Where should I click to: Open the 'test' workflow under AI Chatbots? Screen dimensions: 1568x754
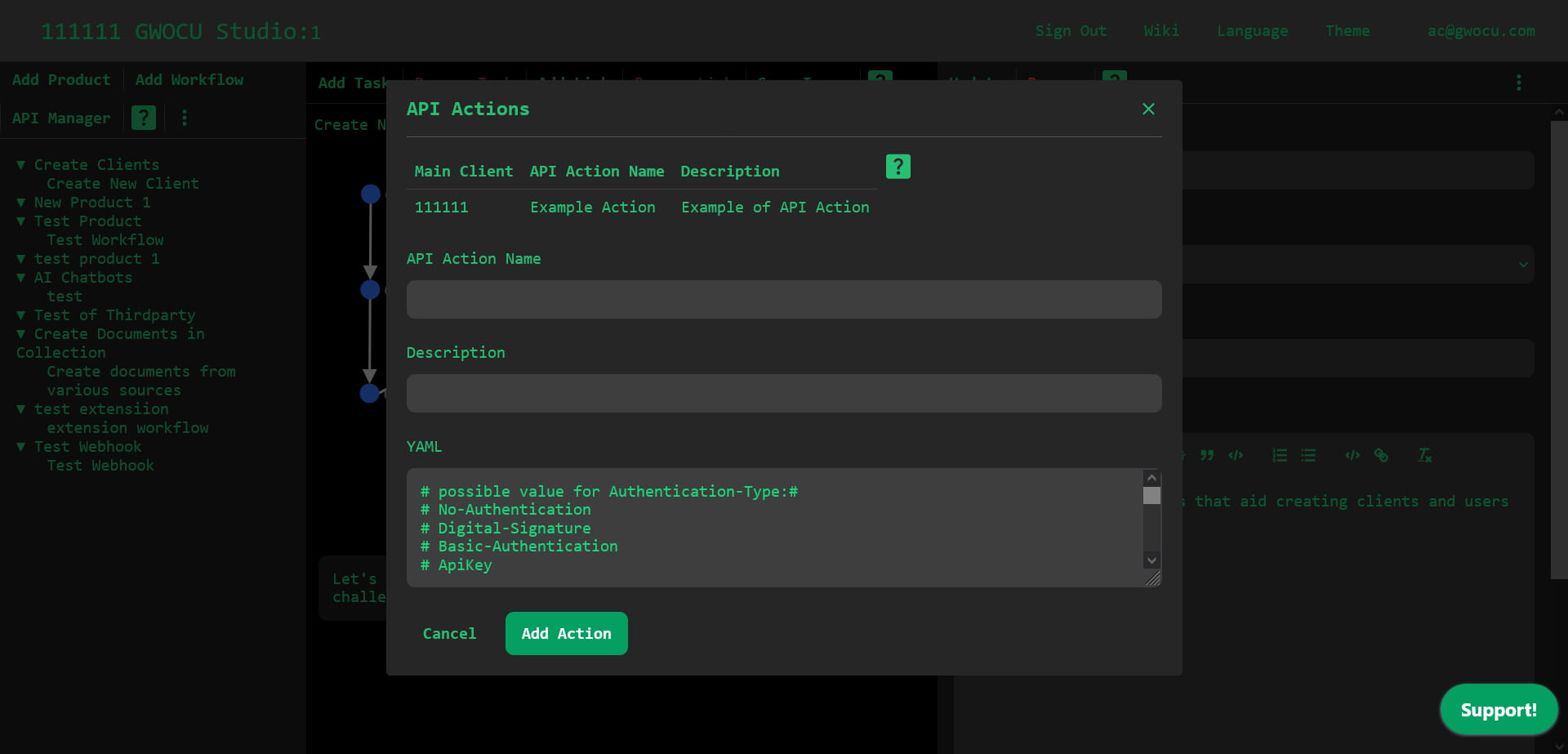[x=65, y=297]
